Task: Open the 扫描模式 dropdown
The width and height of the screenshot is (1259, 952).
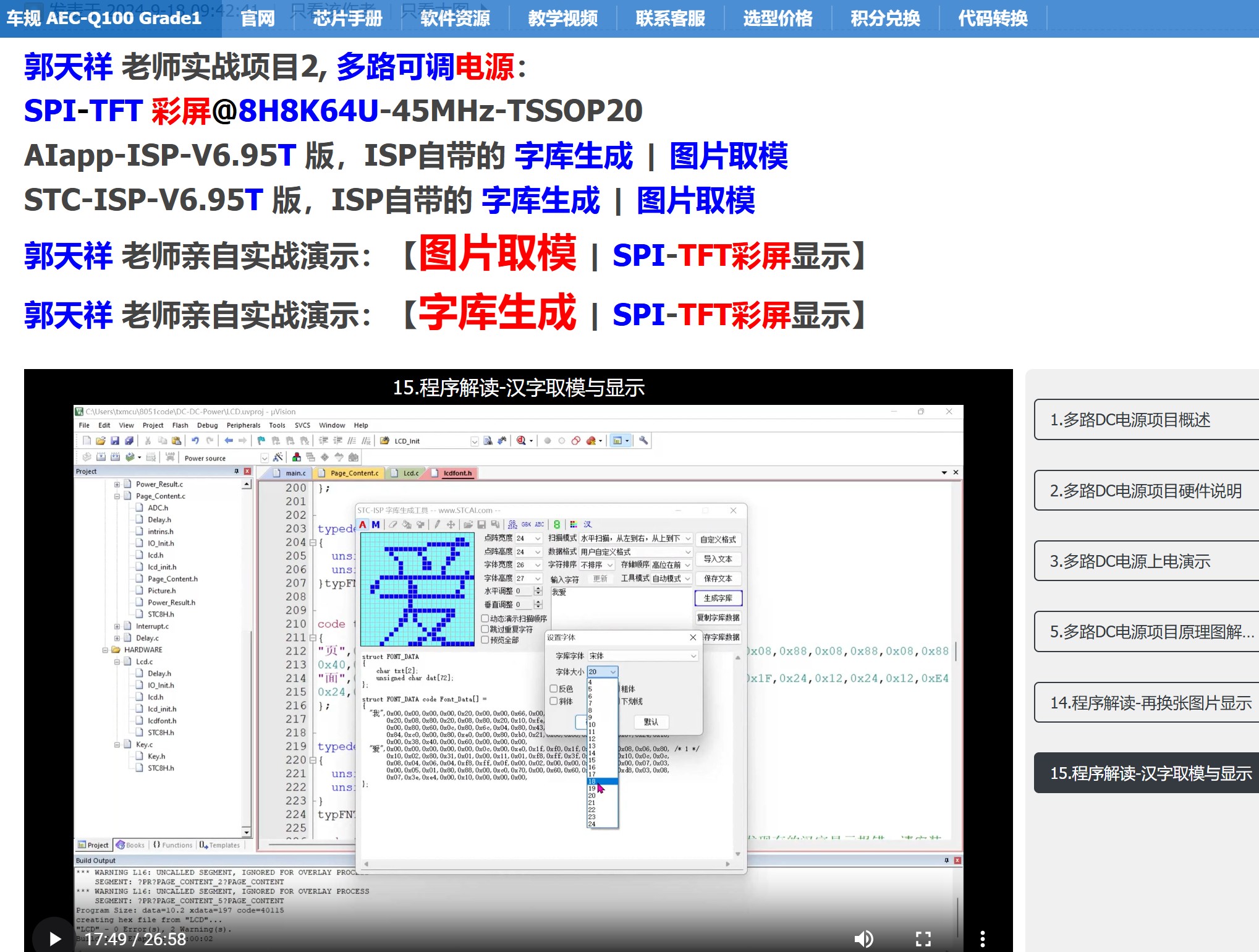Action: pyautogui.click(x=636, y=538)
